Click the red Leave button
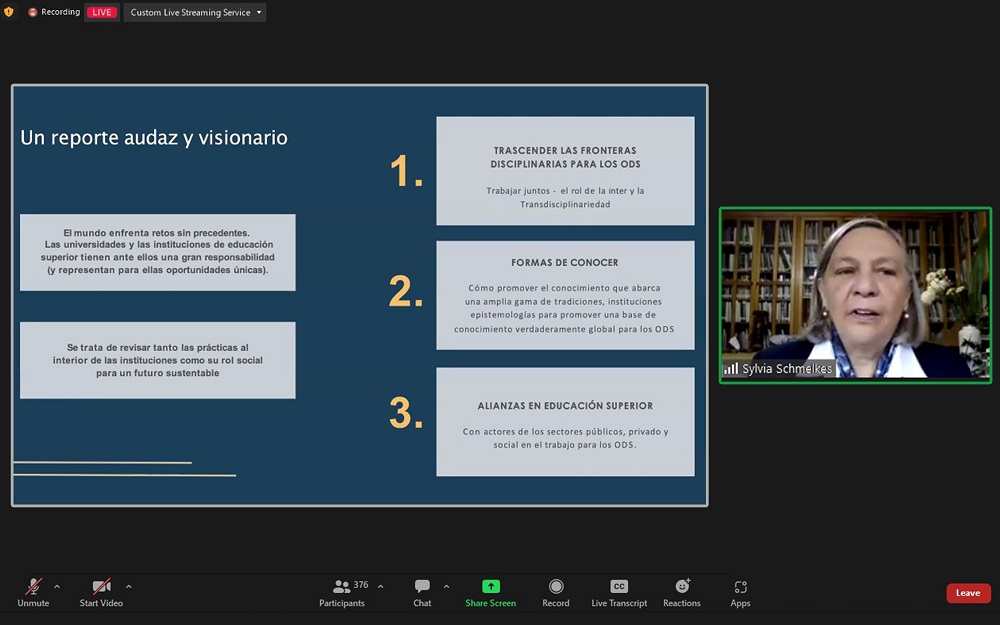 tap(968, 593)
